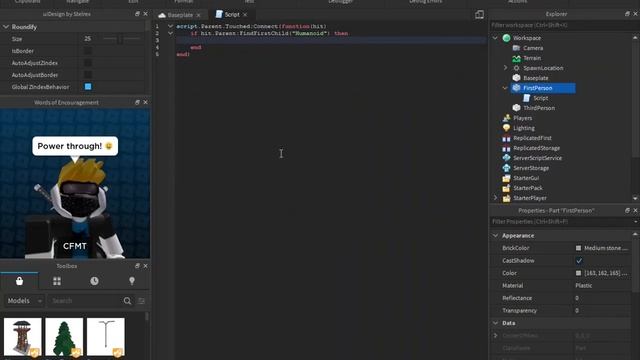
Task: Click the Lighting bulb icon
Action: coord(507,128)
